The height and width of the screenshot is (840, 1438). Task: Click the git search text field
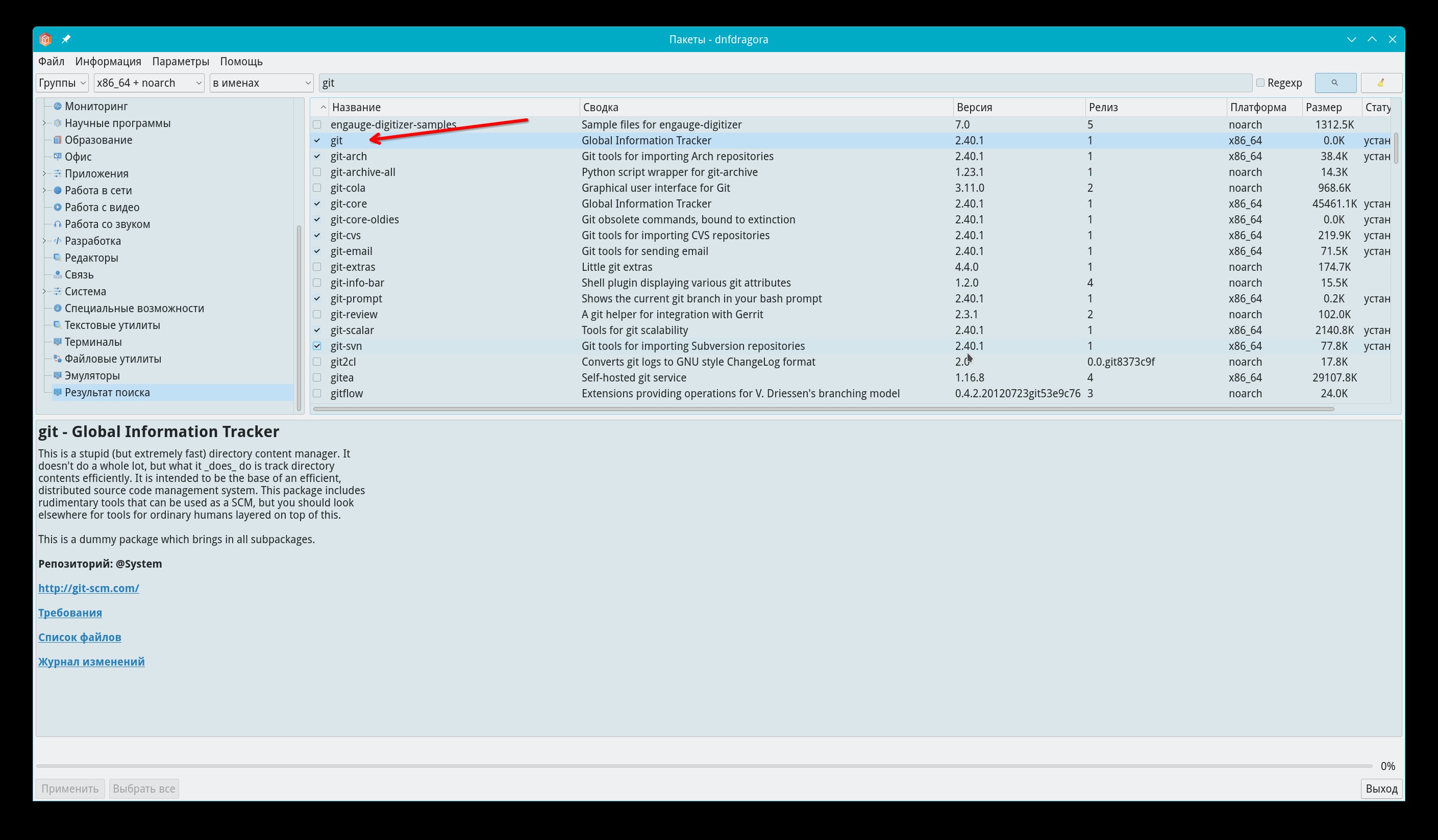point(785,83)
